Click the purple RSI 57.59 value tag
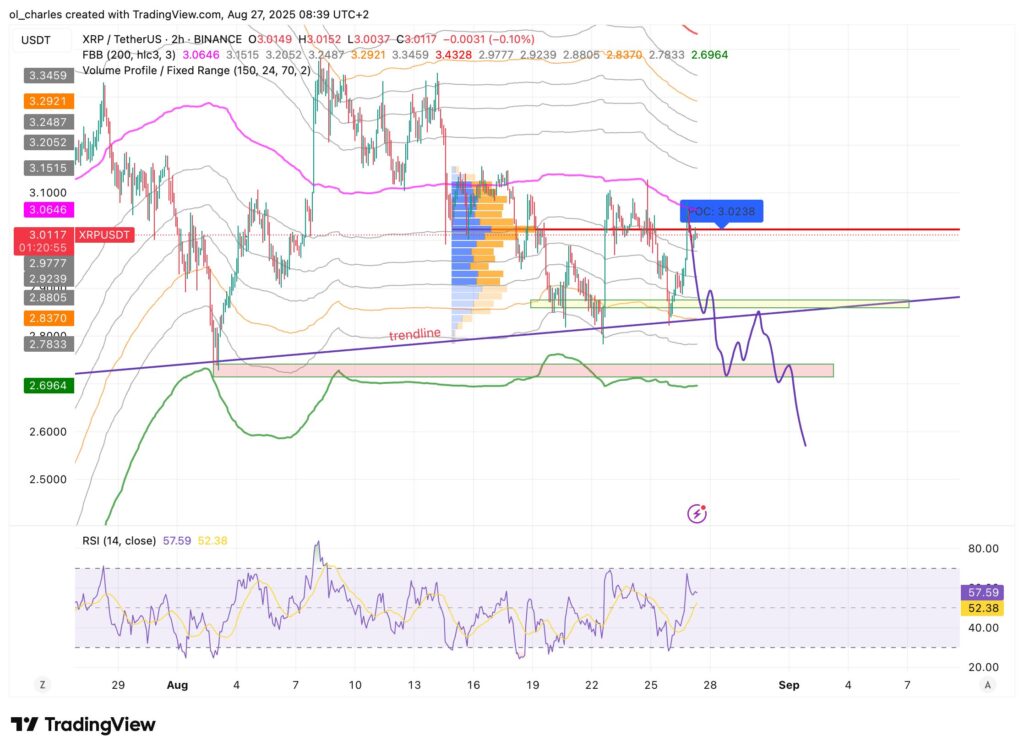The width and height of the screenshot is (1024, 752). (x=977, y=592)
